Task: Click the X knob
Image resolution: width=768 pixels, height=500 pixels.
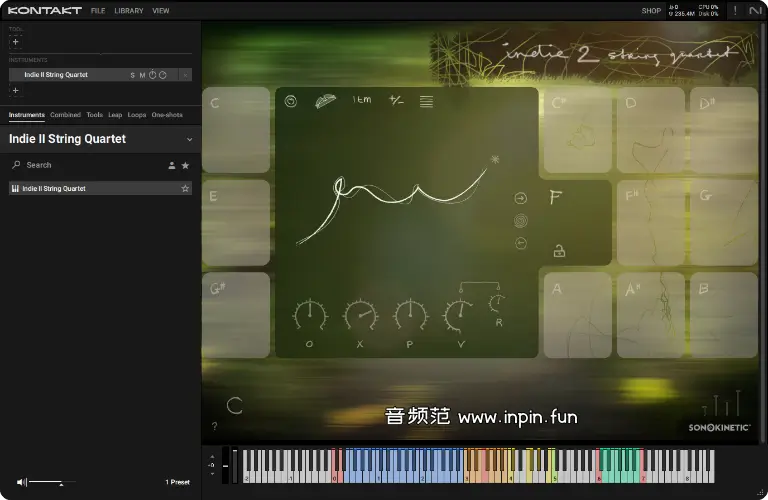Action: pos(360,315)
